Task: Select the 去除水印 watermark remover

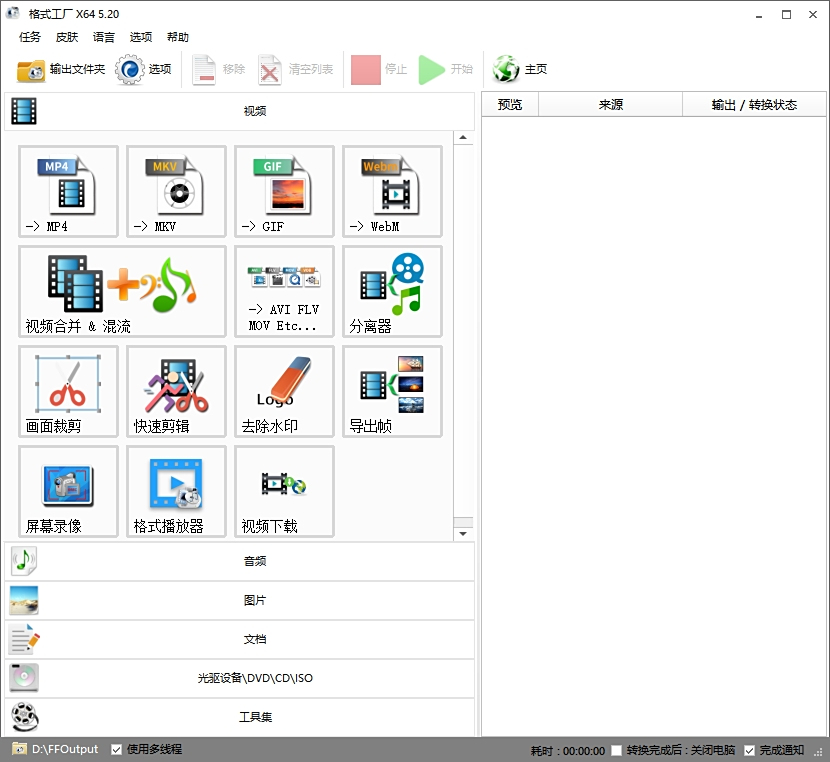Action: [x=284, y=391]
